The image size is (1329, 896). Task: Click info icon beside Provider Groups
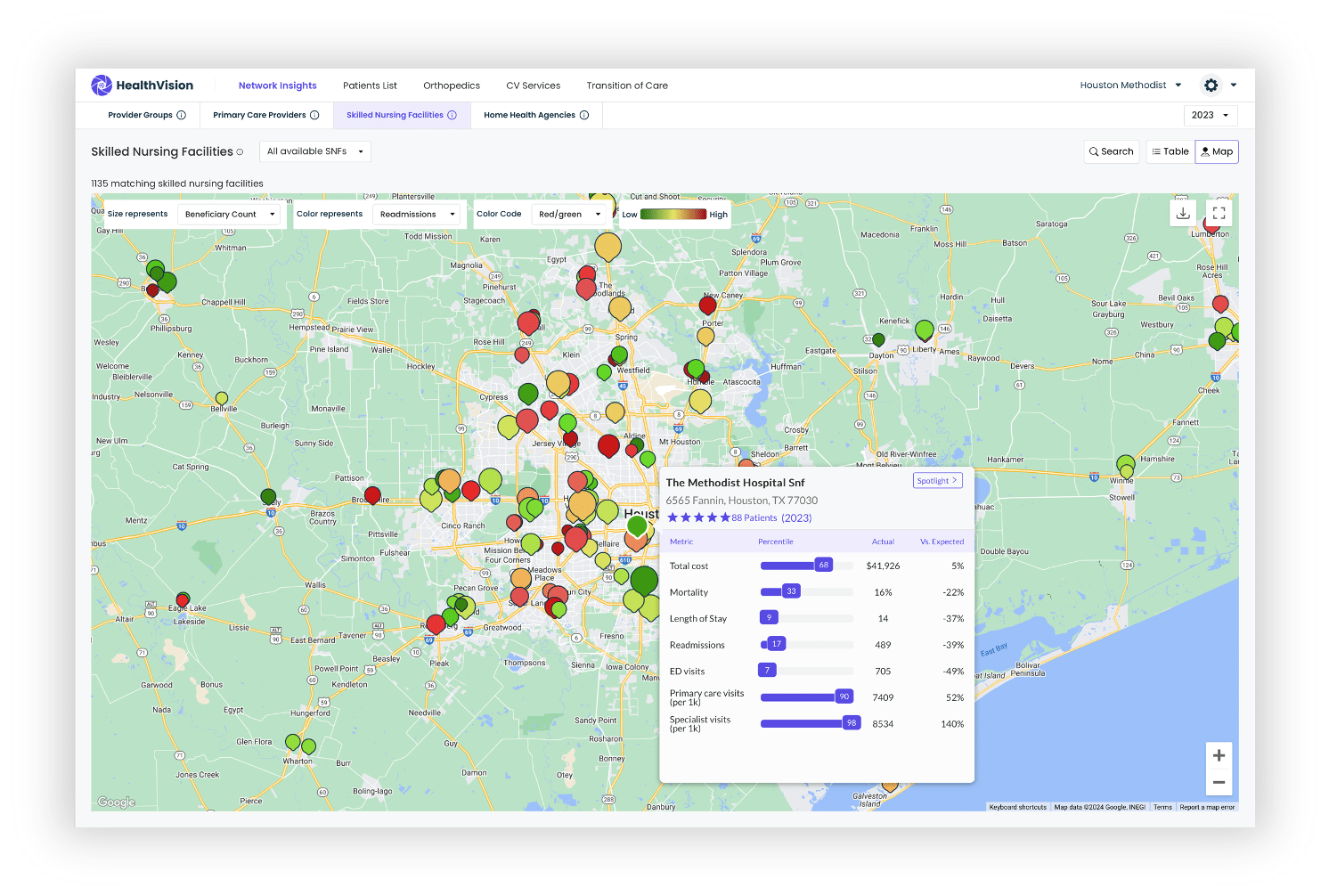tap(182, 115)
